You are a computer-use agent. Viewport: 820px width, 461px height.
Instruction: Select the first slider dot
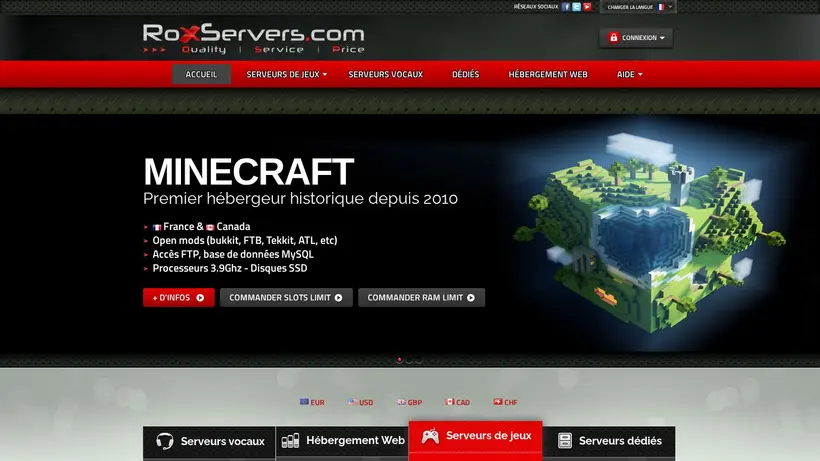click(x=400, y=360)
